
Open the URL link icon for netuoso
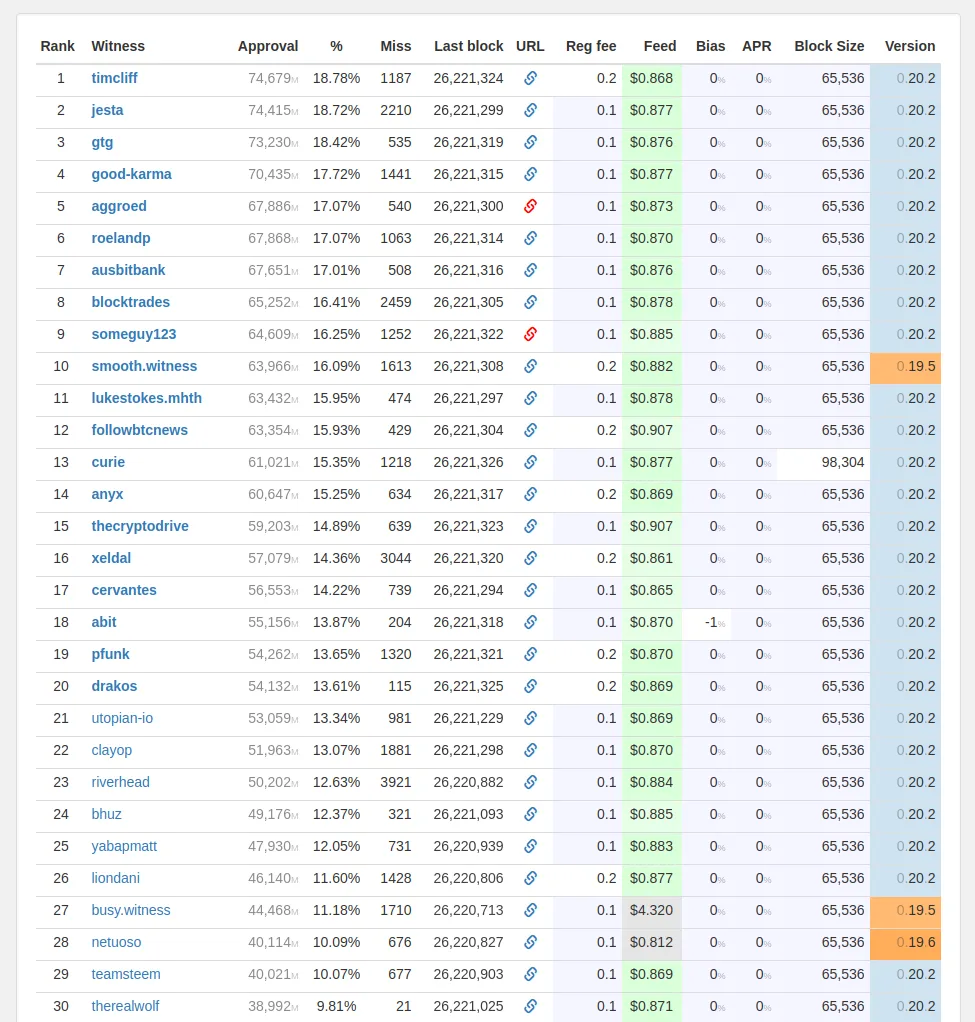click(x=531, y=942)
